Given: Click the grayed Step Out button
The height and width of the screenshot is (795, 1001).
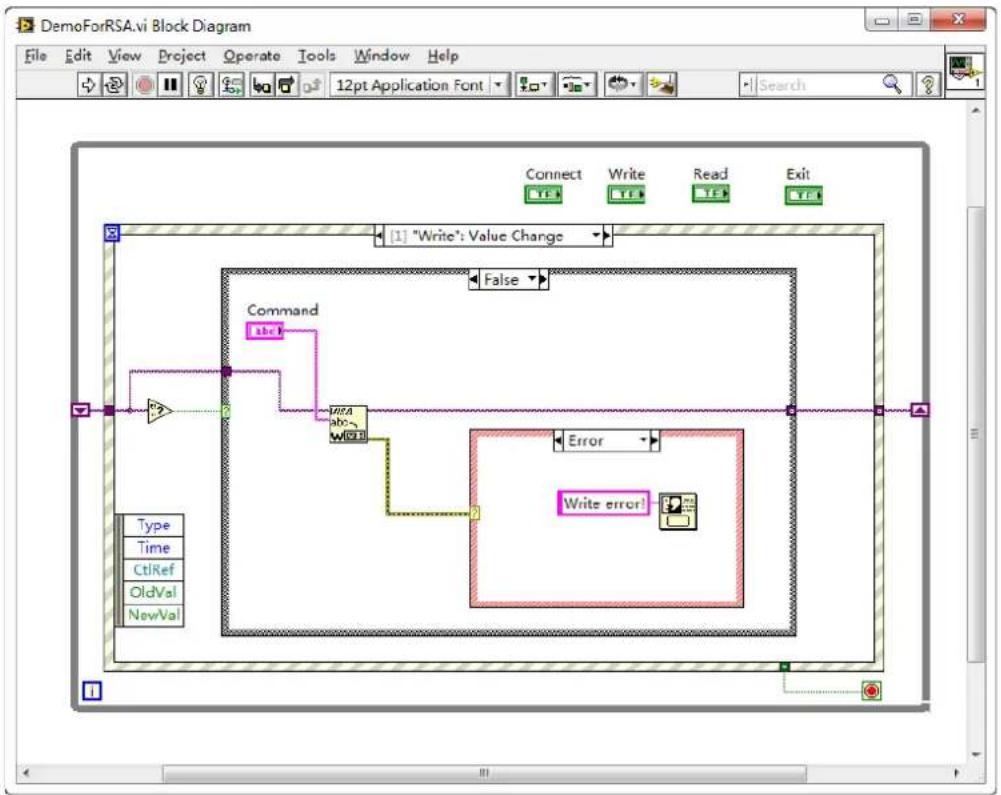Looking at the screenshot, I should (311, 85).
